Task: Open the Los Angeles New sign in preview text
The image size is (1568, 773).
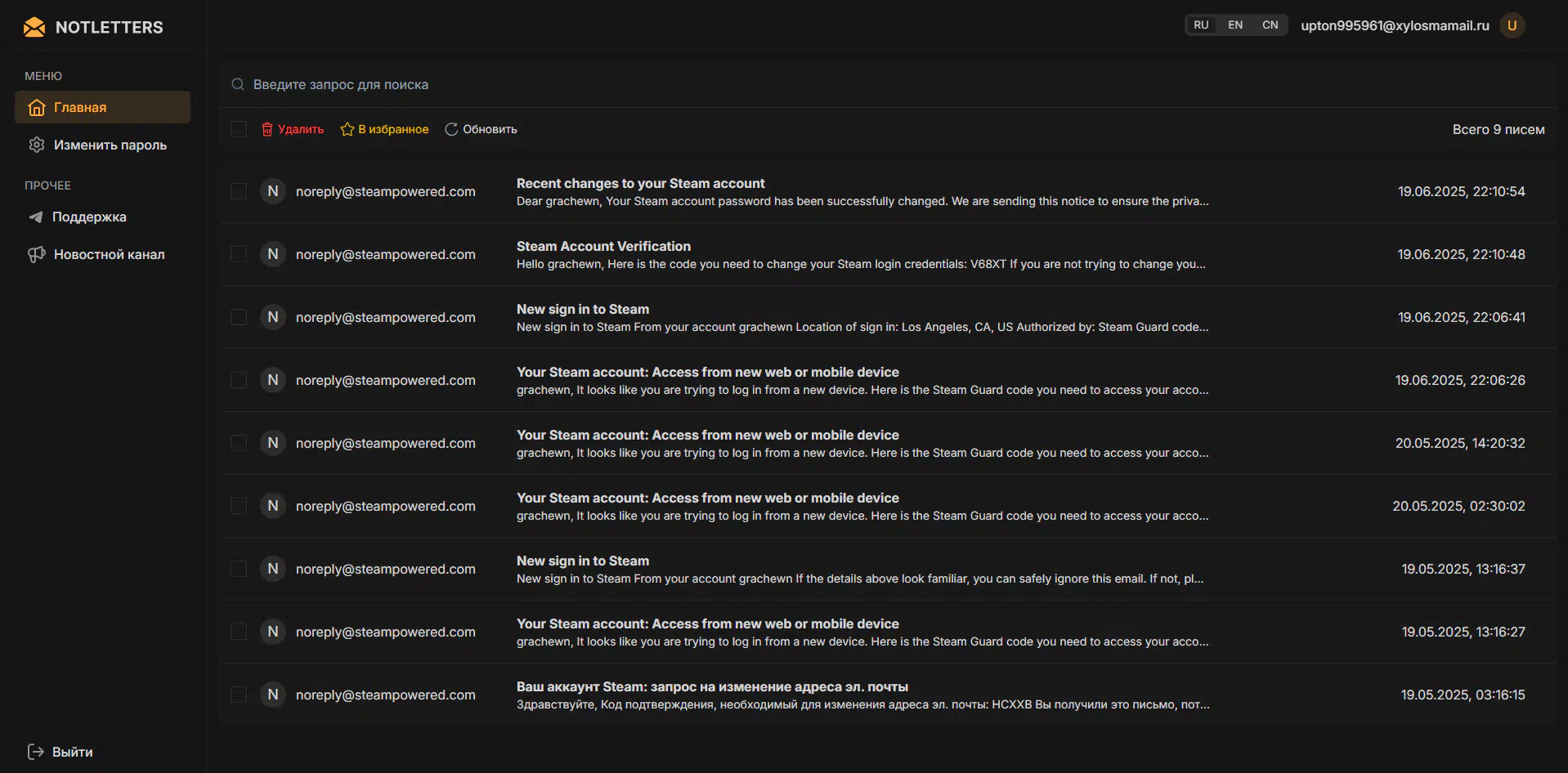Action: (x=862, y=327)
